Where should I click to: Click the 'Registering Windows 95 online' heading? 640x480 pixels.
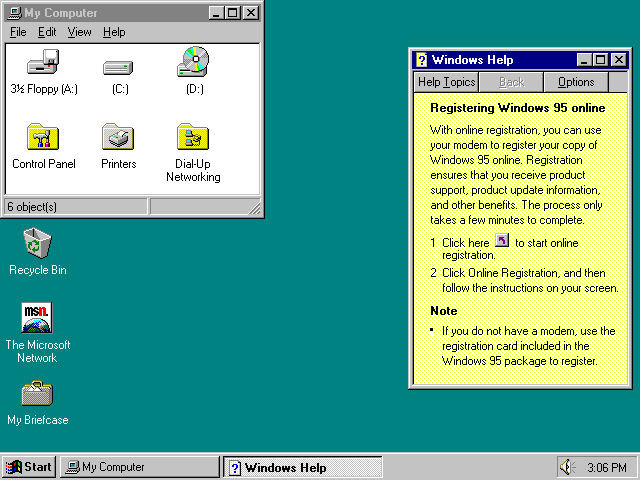point(518,108)
